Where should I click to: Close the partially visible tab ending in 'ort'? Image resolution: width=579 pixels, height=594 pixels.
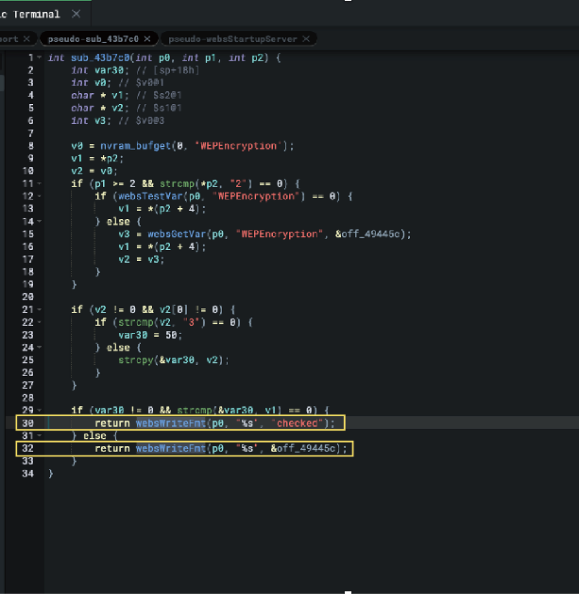click(27, 39)
